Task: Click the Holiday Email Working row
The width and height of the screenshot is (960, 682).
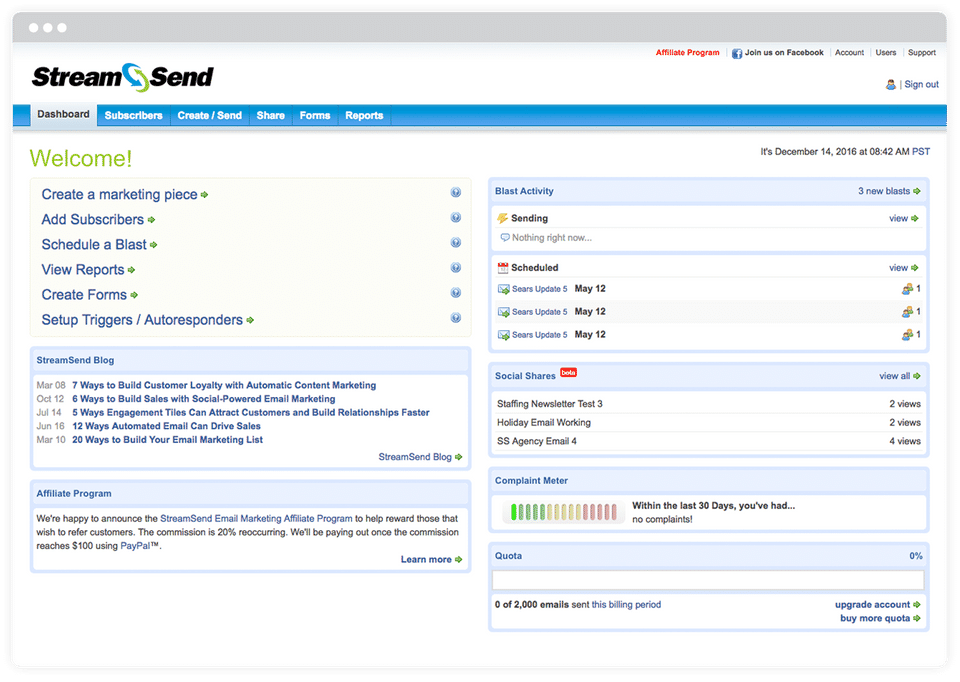Action: tap(708, 422)
